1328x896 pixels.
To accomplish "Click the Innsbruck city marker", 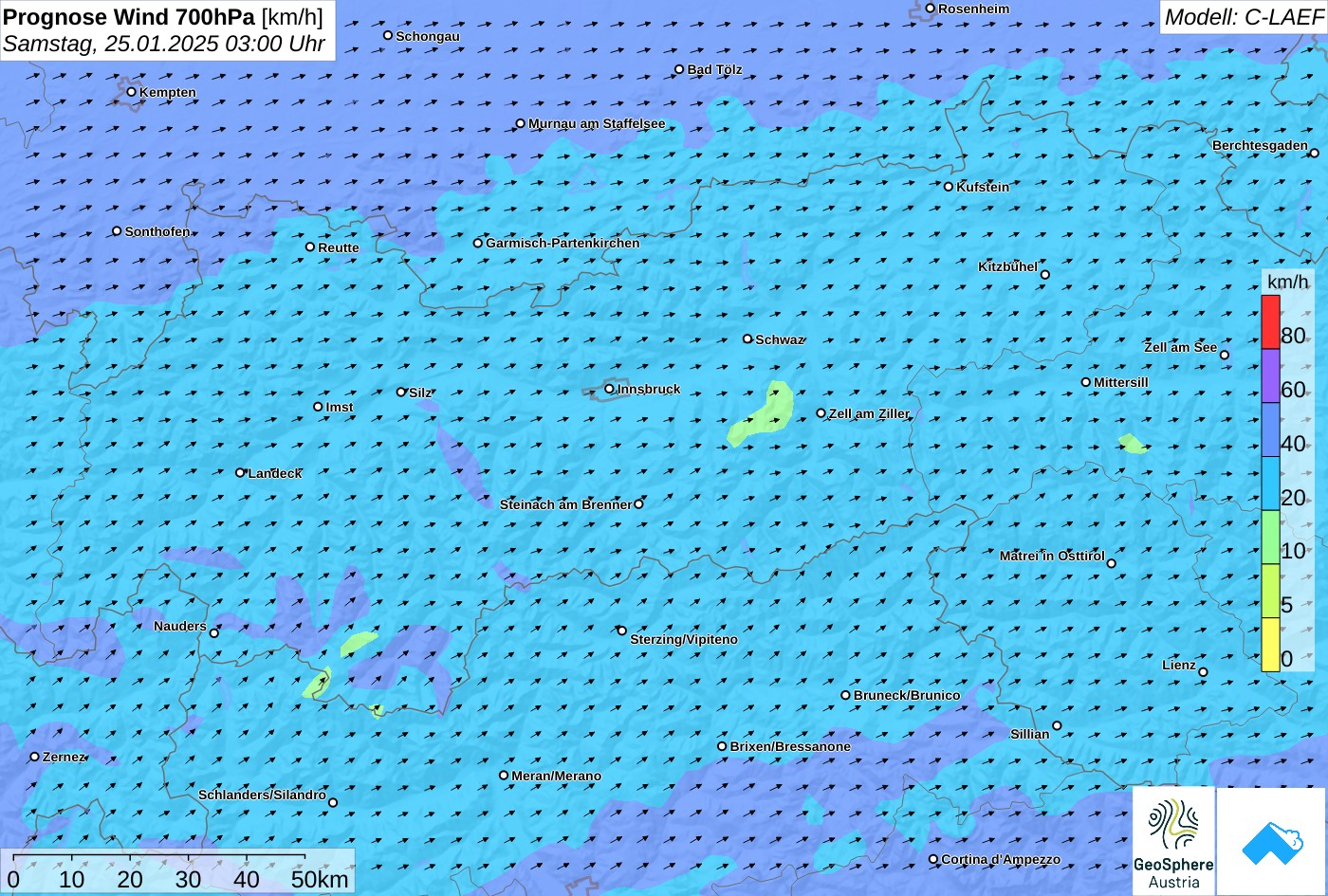I will tap(609, 389).
